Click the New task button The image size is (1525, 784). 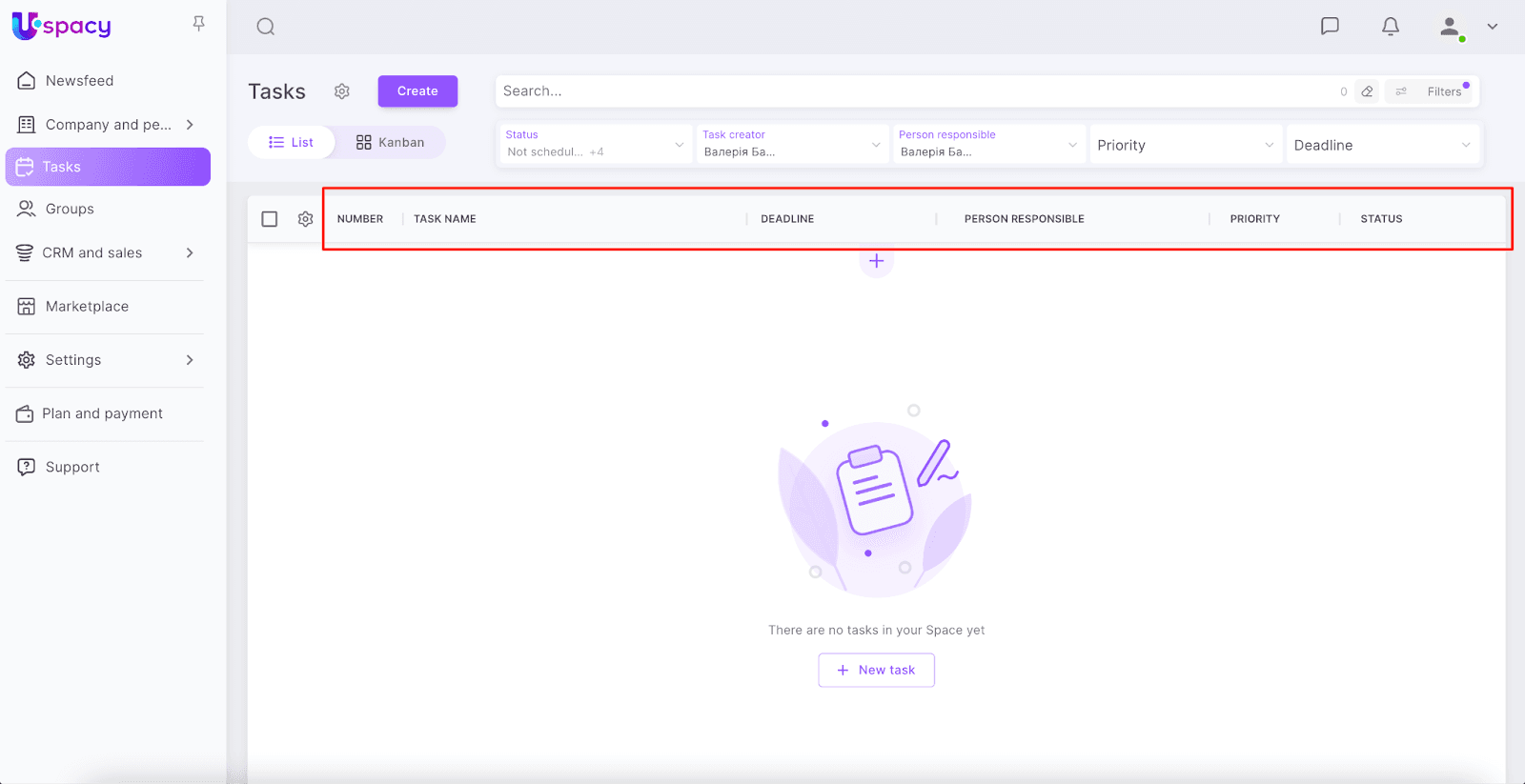pyautogui.click(x=876, y=670)
